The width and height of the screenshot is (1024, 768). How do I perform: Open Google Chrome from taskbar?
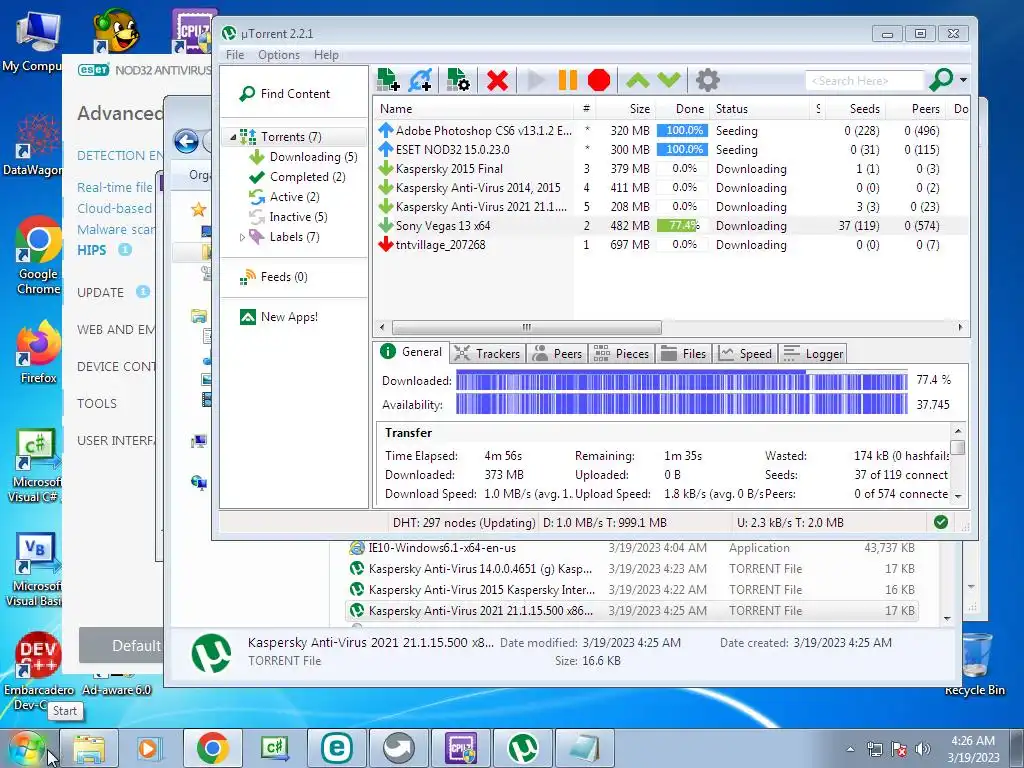[212, 748]
